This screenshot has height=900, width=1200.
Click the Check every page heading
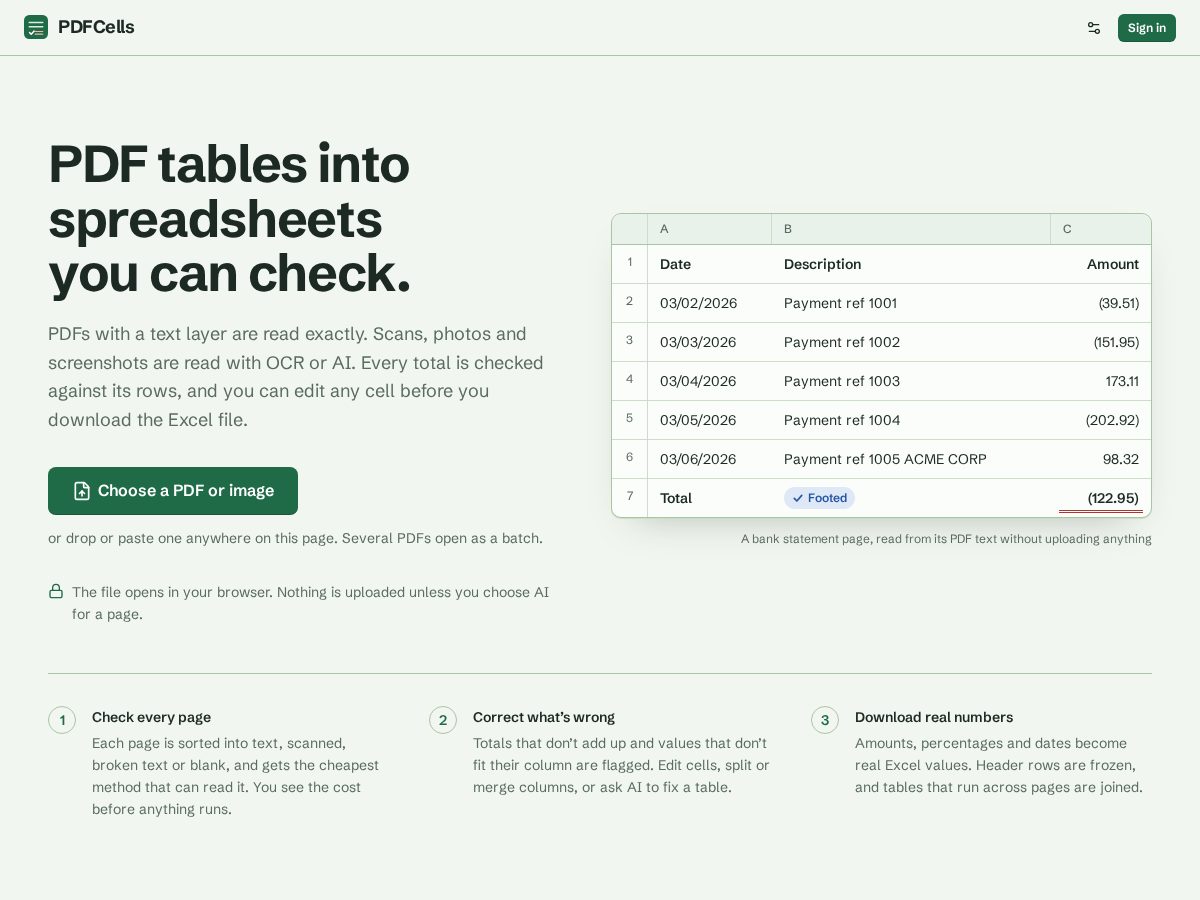click(x=151, y=717)
